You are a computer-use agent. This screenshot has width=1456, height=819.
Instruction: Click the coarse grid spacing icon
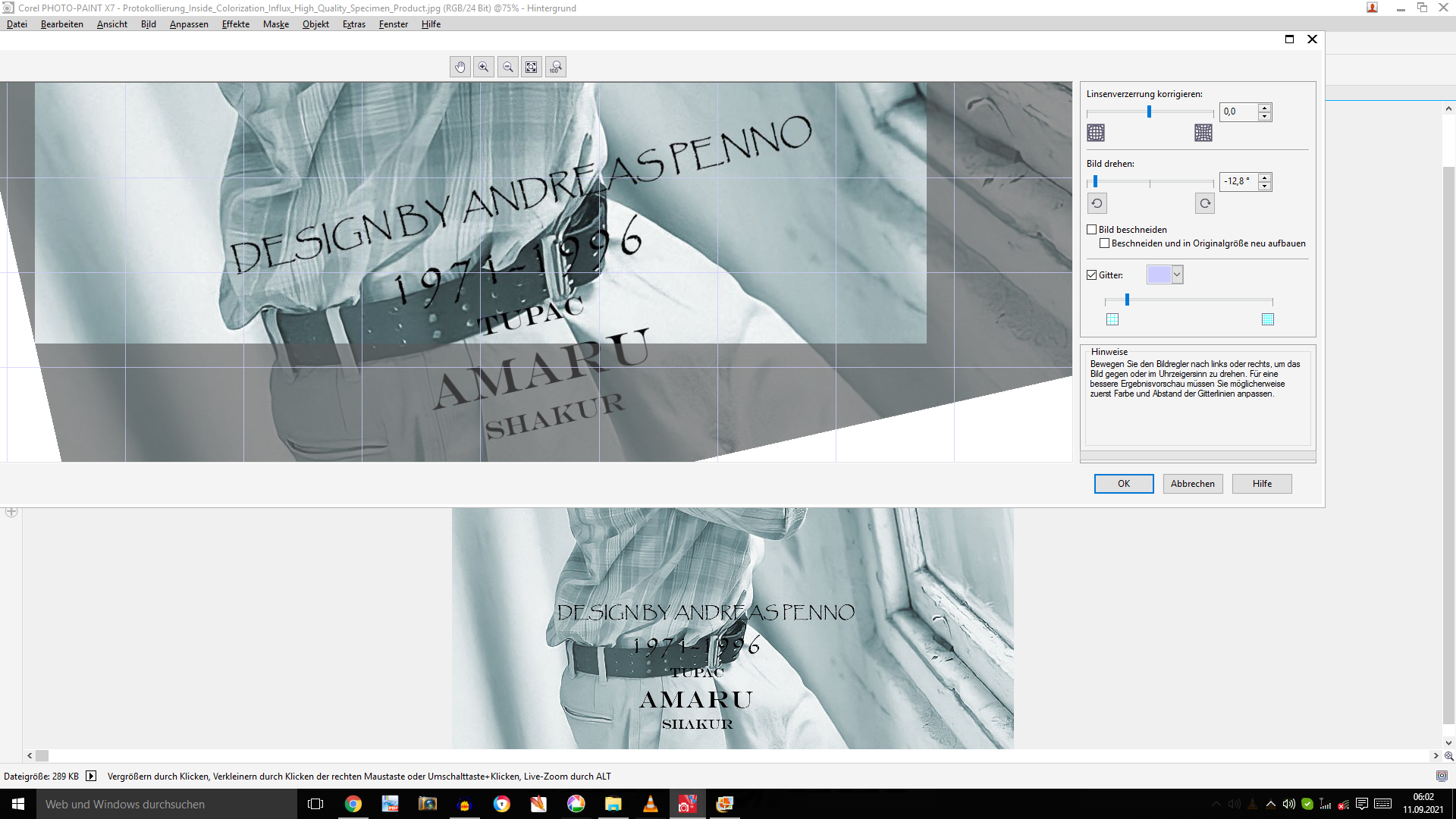point(1112,319)
